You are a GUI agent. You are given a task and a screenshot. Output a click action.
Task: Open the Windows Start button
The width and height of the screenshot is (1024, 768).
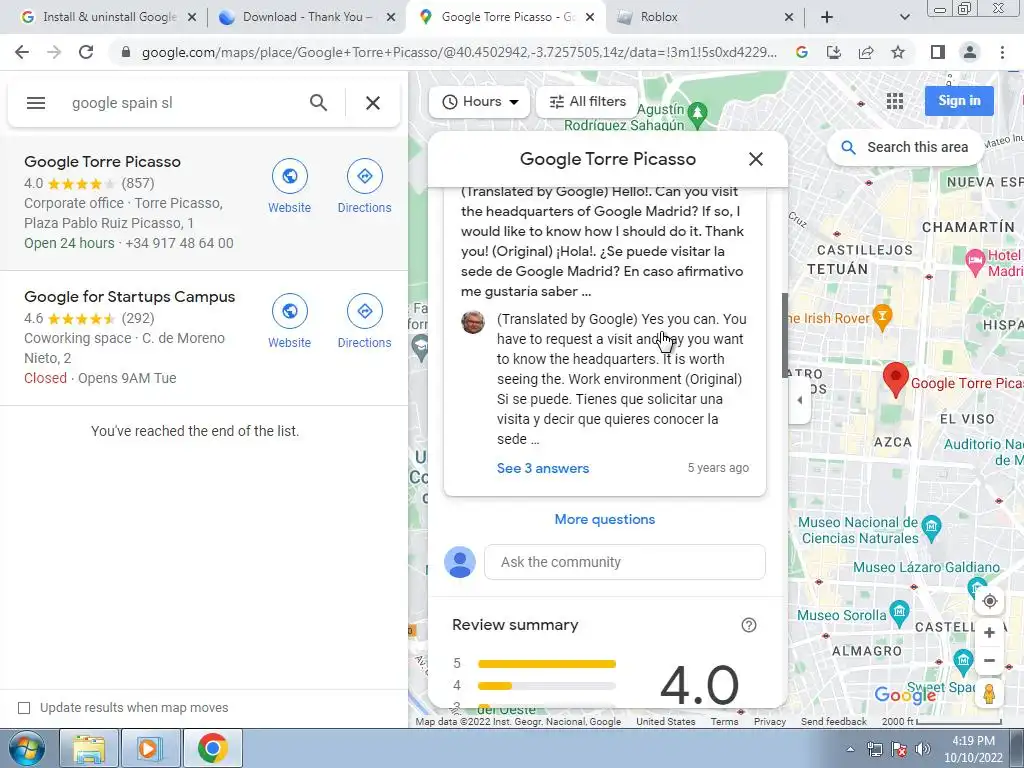point(26,749)
